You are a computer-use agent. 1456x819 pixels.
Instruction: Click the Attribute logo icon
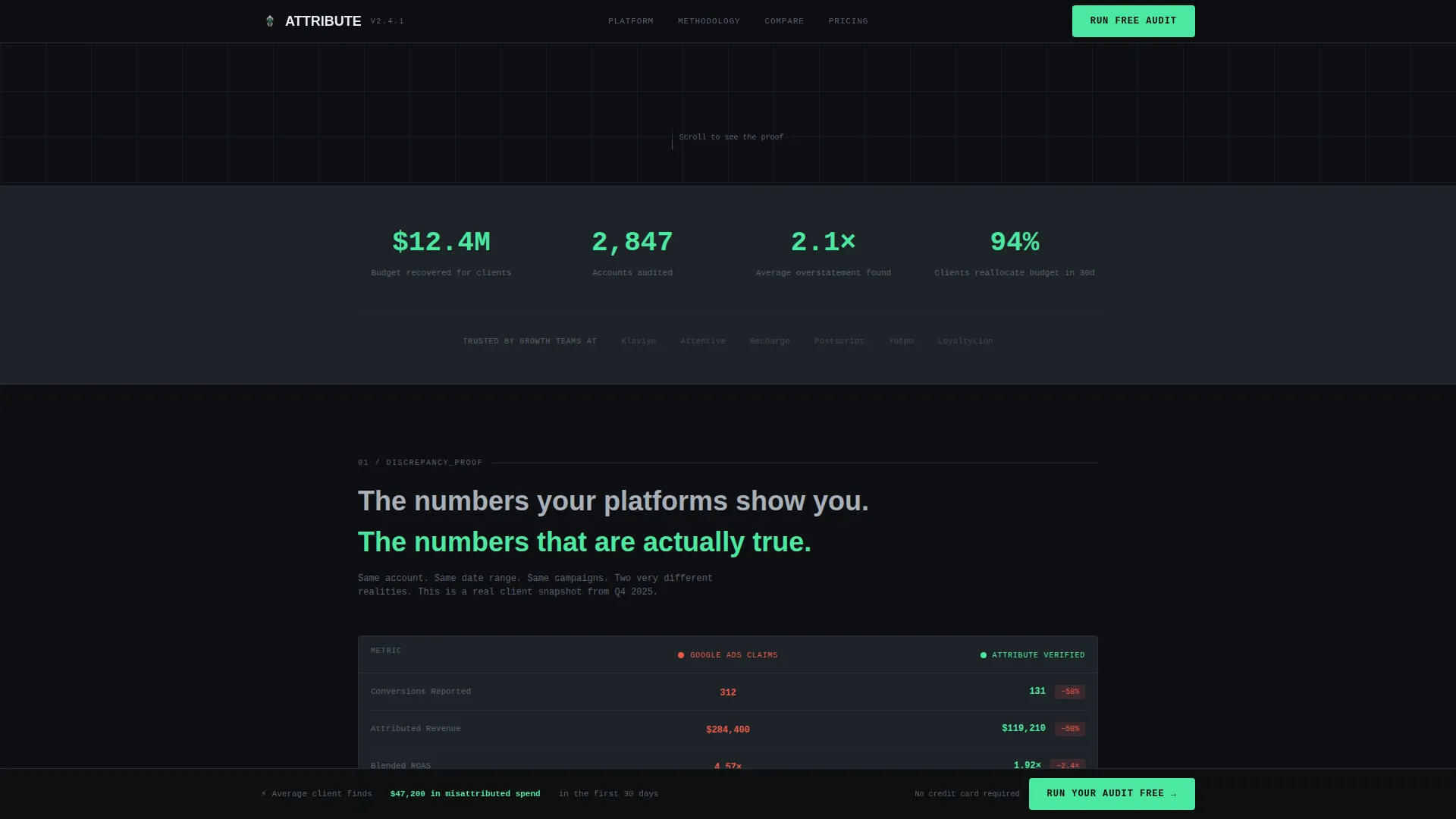[x=270, y=21]
